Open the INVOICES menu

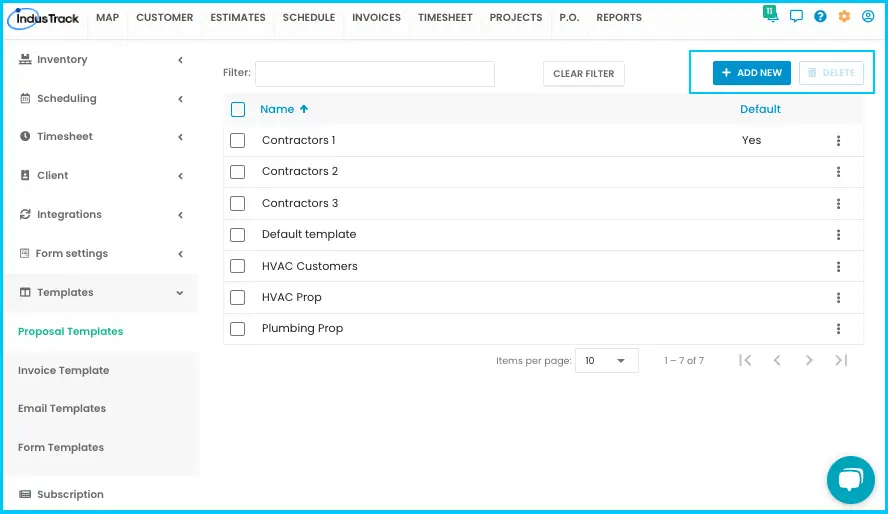click(376, 18)
